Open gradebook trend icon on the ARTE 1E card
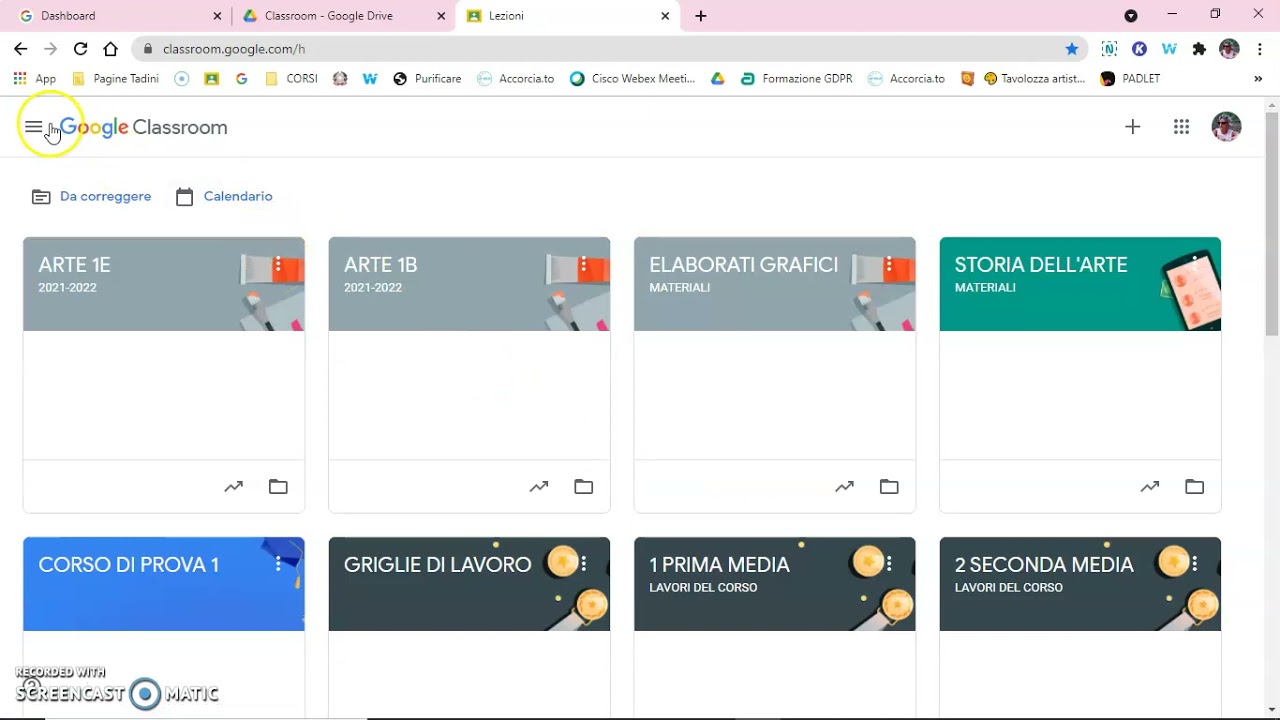The width and height of the screenshot is (1280, 720). [x=233, y=487]
